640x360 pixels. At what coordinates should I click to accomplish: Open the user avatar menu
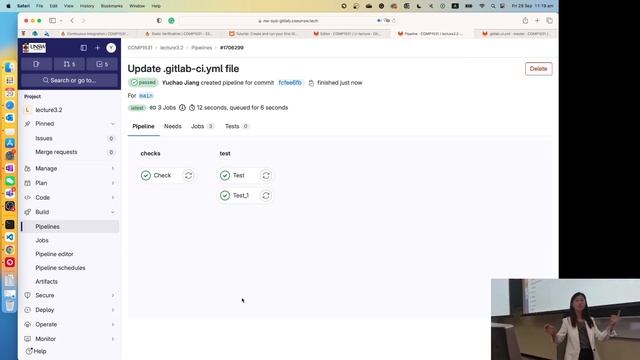click(x=111, y=48)
